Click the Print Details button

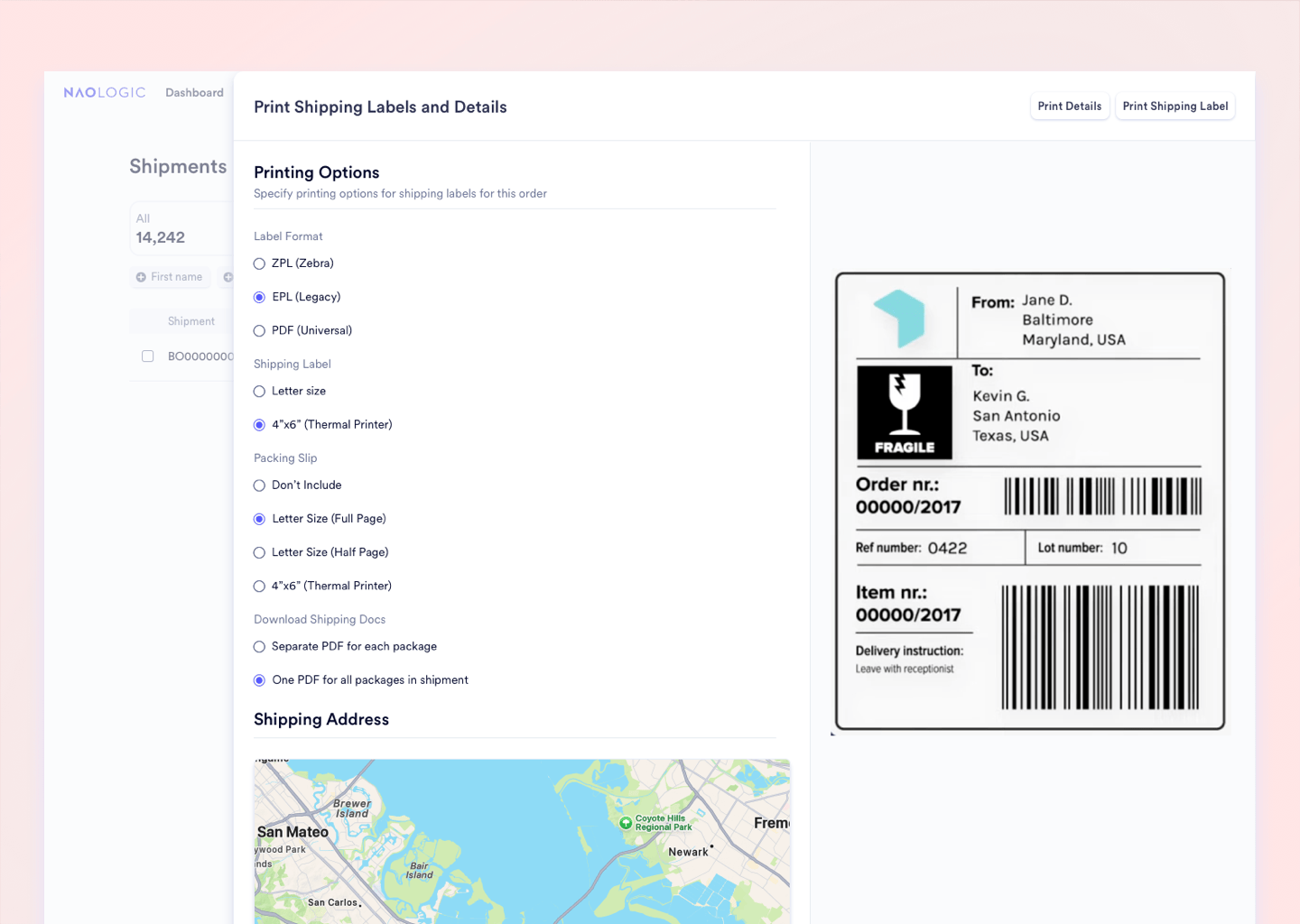point(1070,106)
